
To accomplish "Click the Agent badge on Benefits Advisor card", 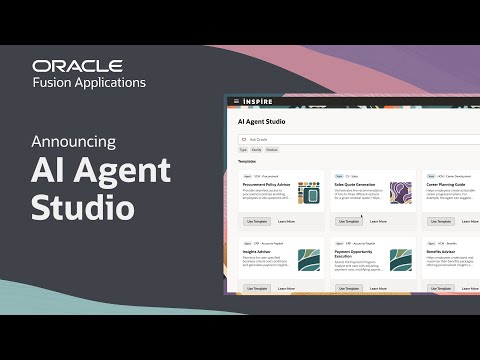I will pyautogui.click(x=431, y=243).
